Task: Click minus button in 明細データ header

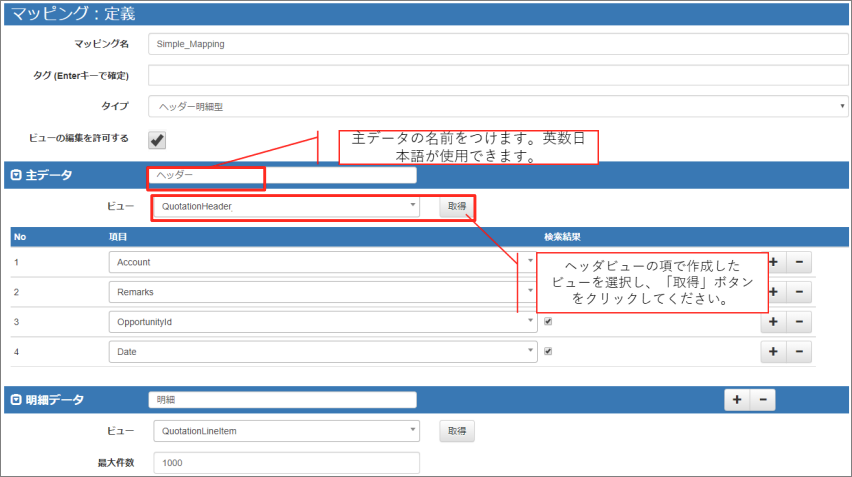Action: [762, 400]
